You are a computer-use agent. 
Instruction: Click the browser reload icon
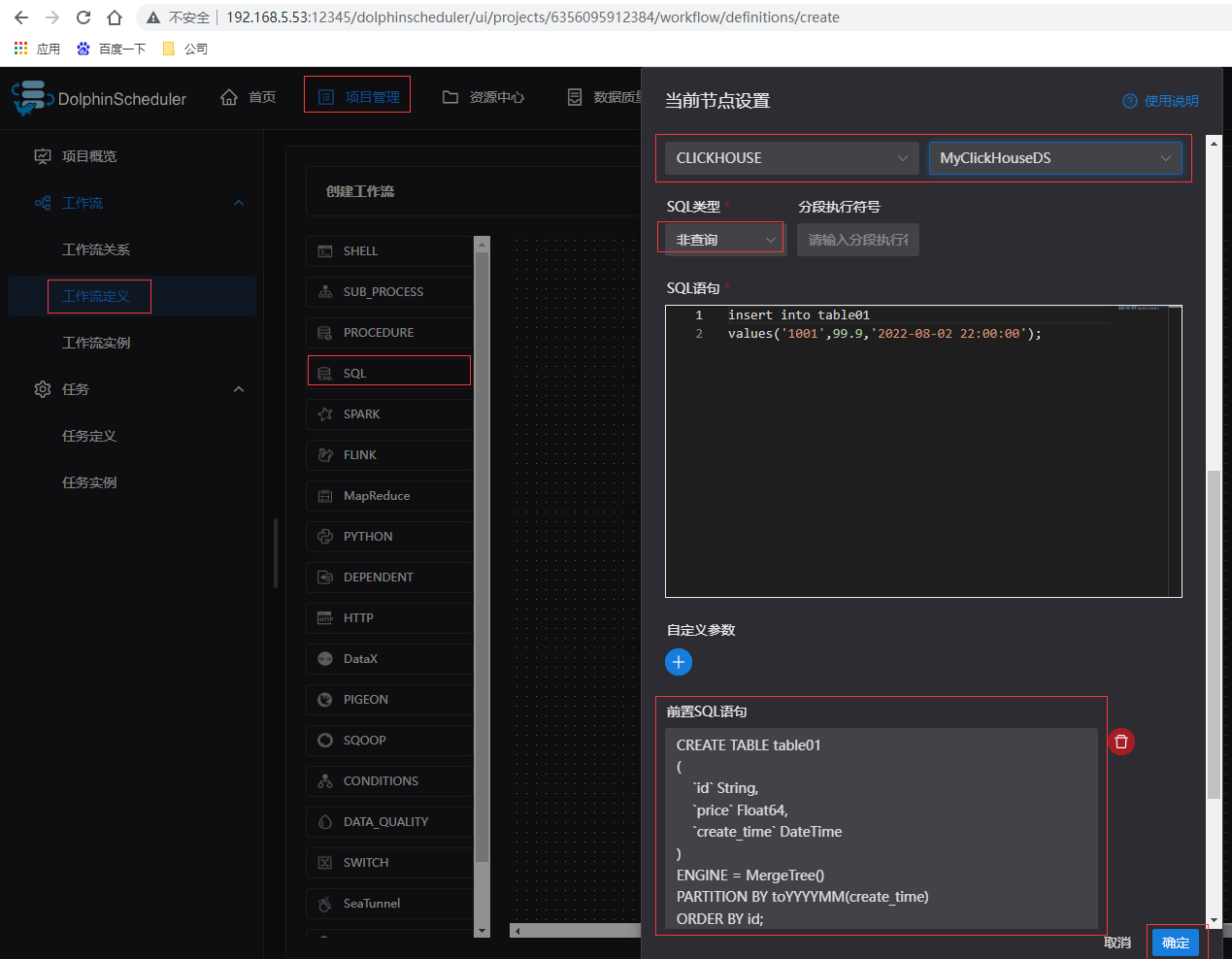[83, 17]
